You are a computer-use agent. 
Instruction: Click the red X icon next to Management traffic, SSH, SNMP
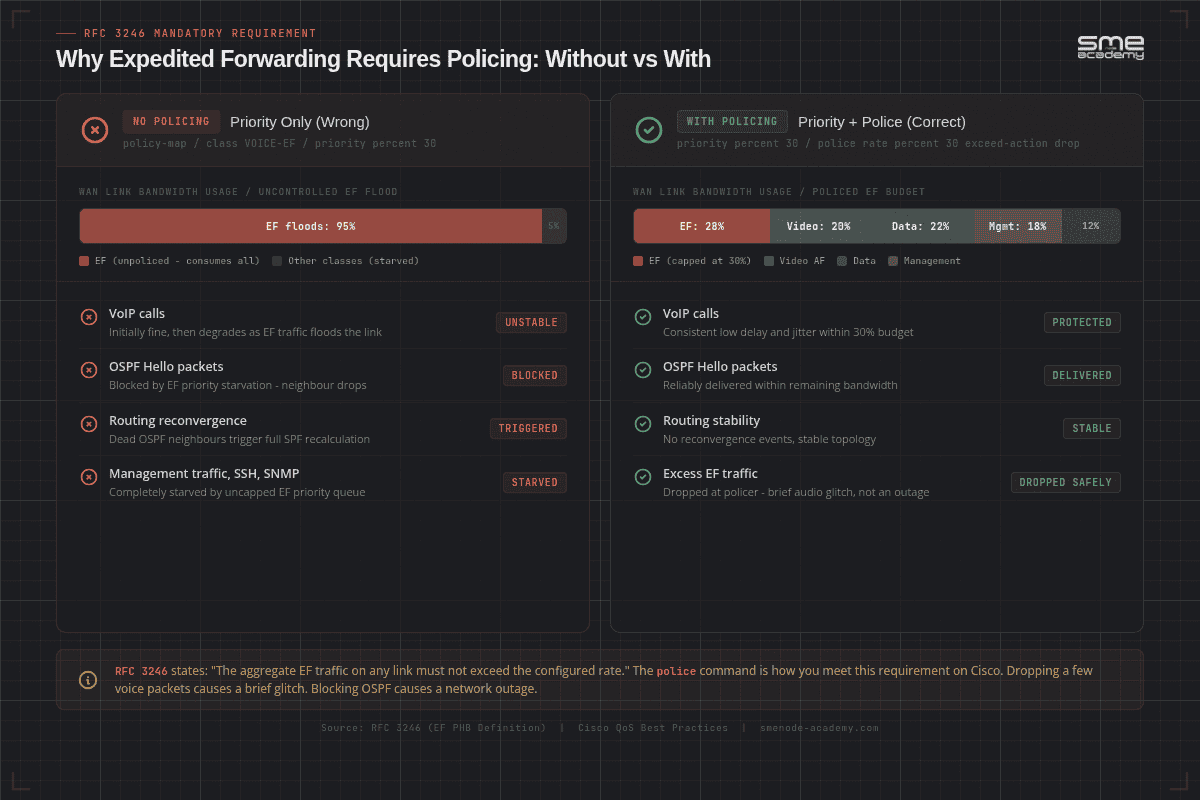point(89,477)
